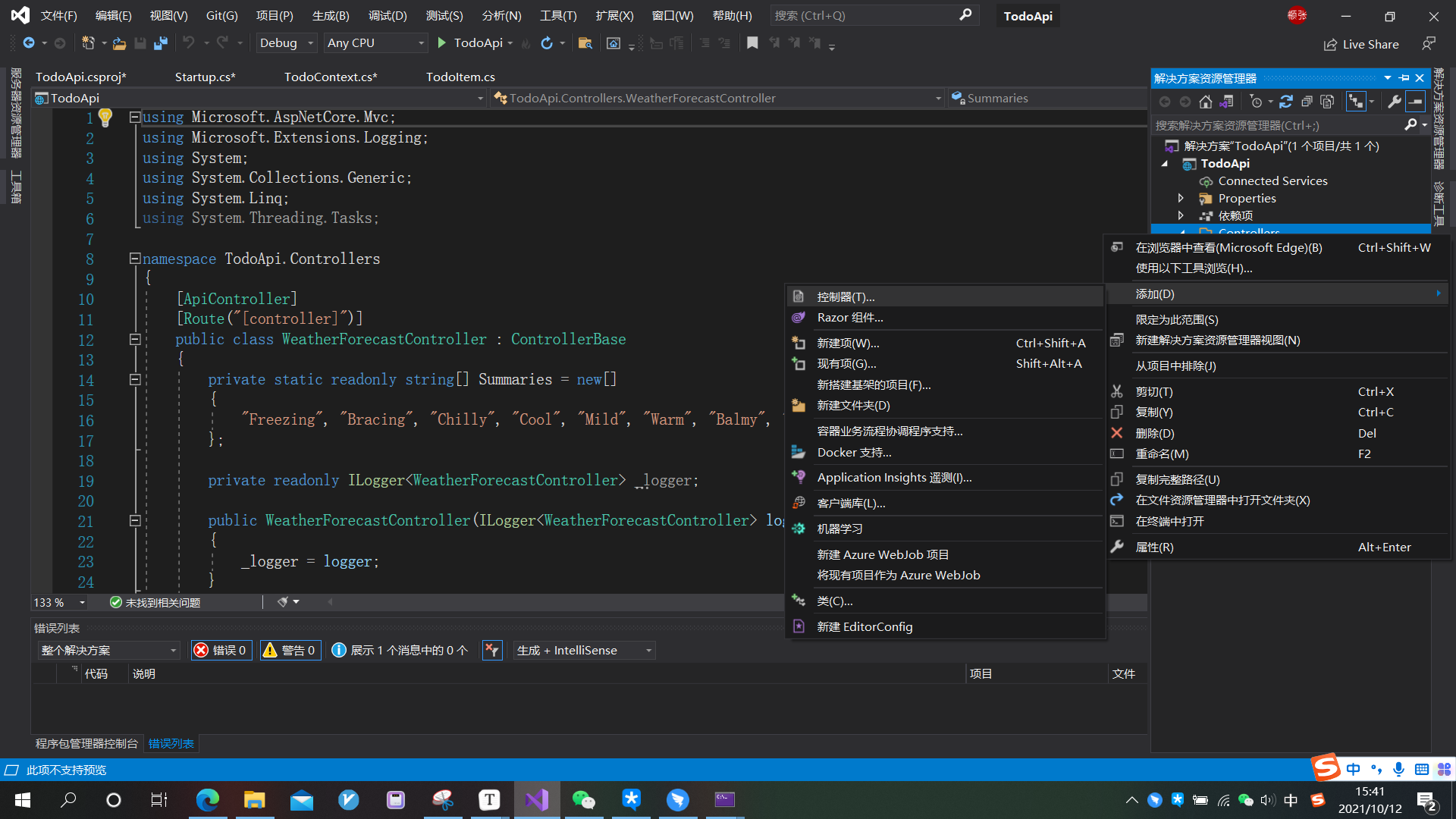Toggle the errors filter button
This screenshot has height=819, width=1456.
coord(221,650)
